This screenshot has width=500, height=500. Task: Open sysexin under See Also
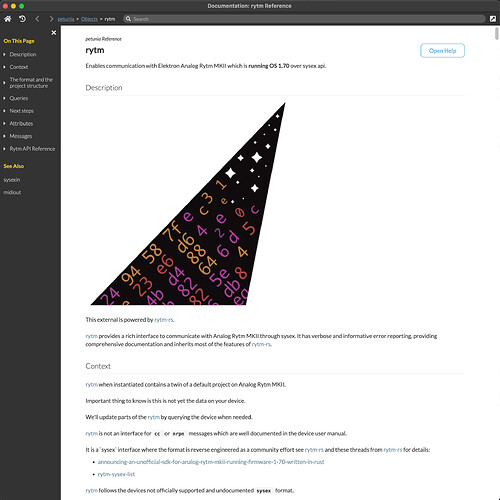point(12,180)
